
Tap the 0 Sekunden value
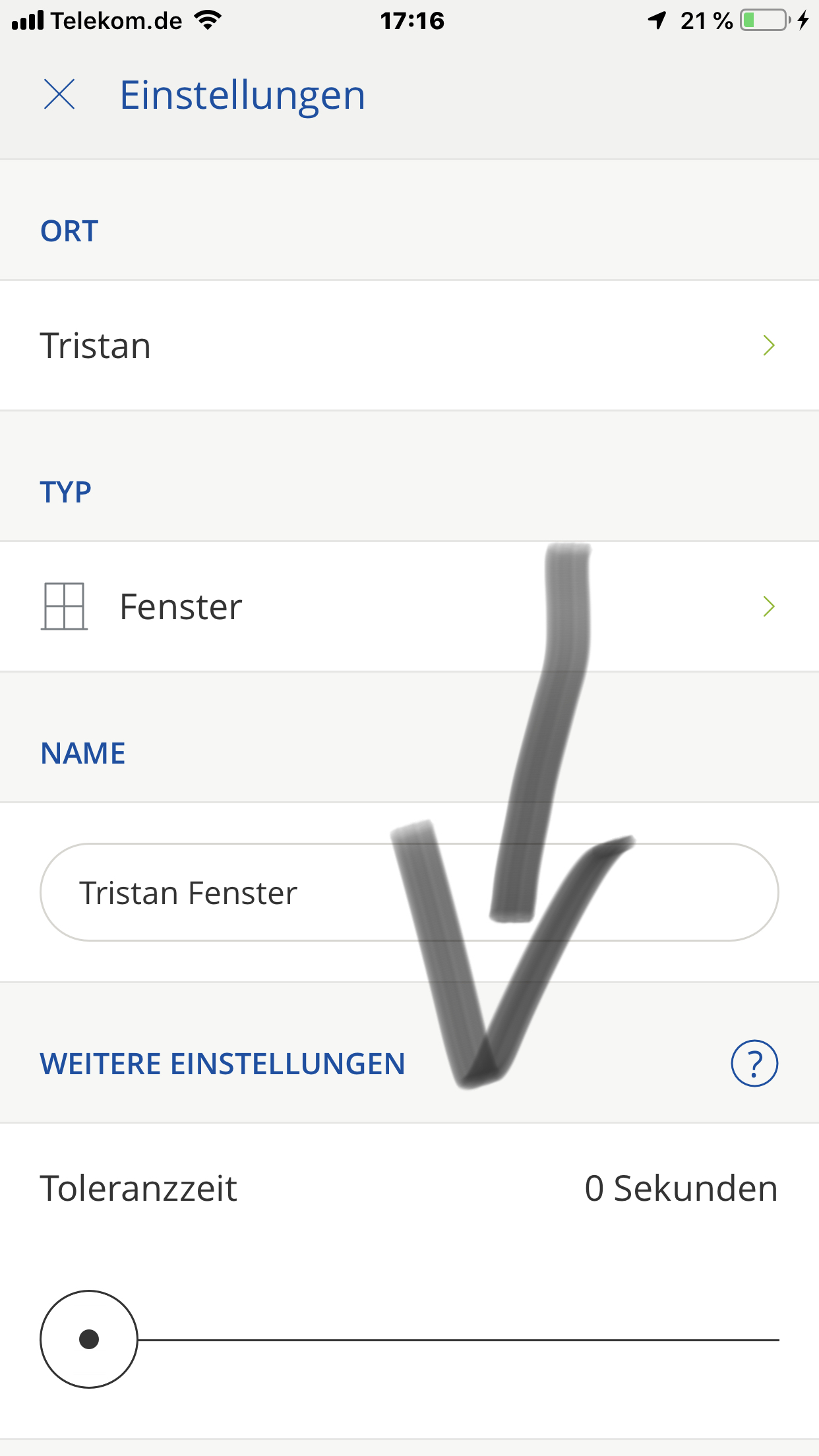point(681,1188)
